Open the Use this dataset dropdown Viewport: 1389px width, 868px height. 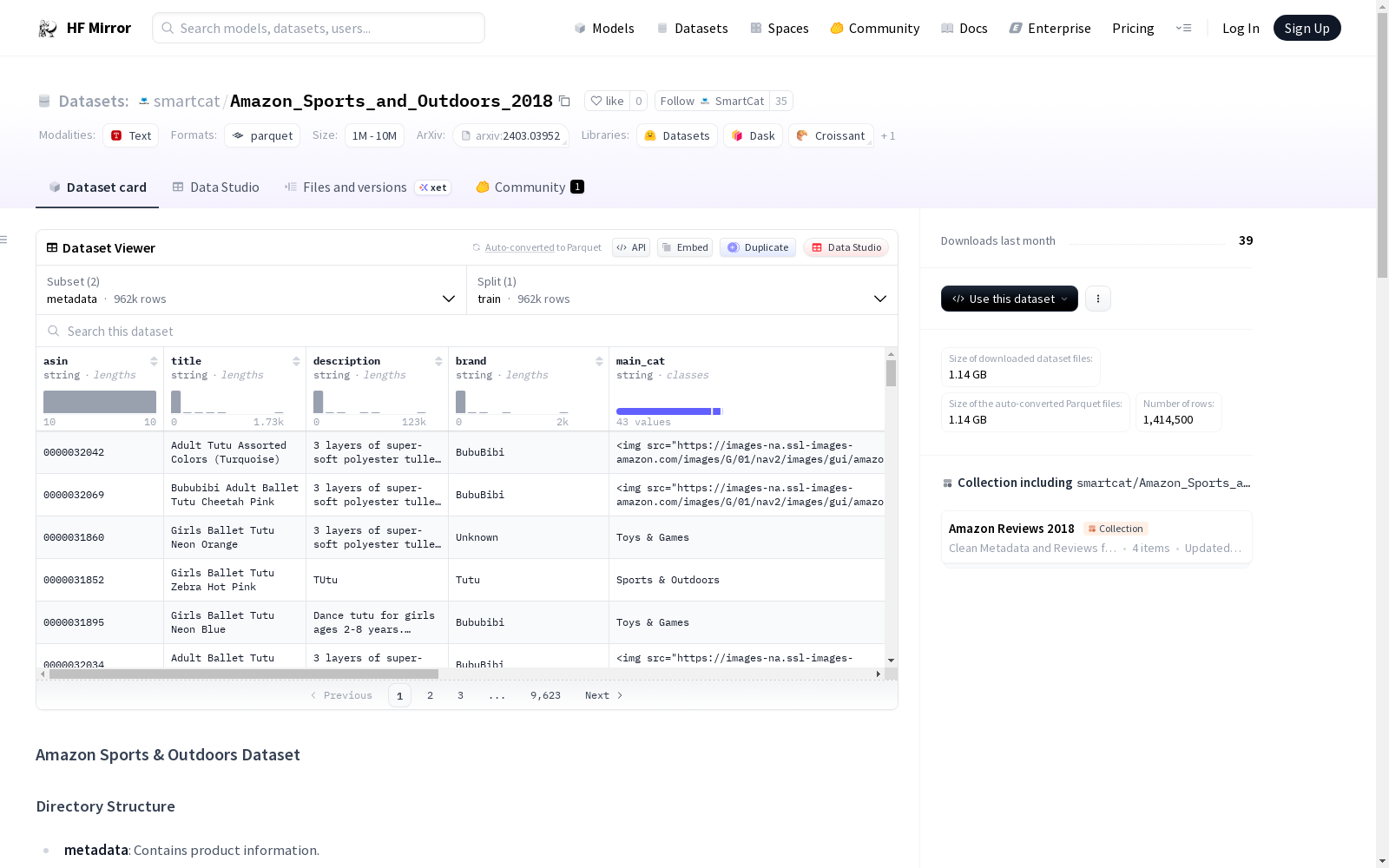(x=1010, y=299)
